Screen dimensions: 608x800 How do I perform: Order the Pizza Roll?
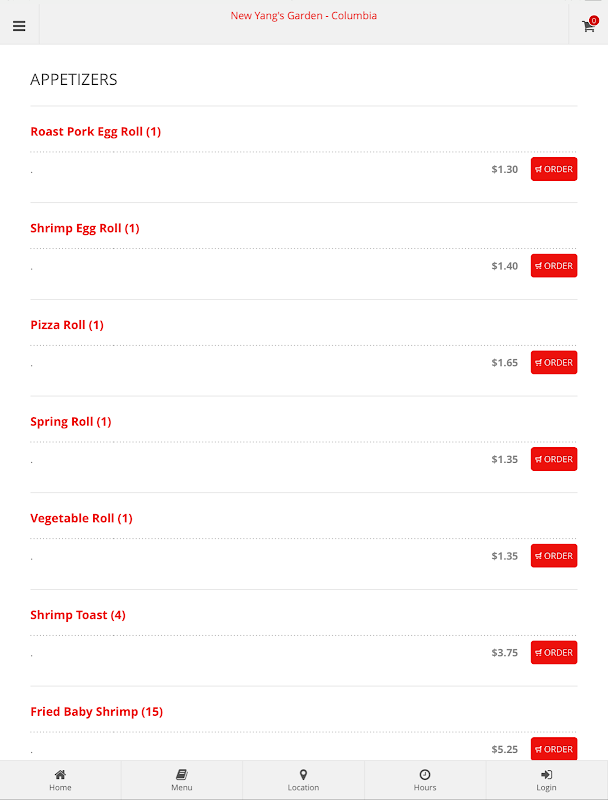tap(554, 362)
